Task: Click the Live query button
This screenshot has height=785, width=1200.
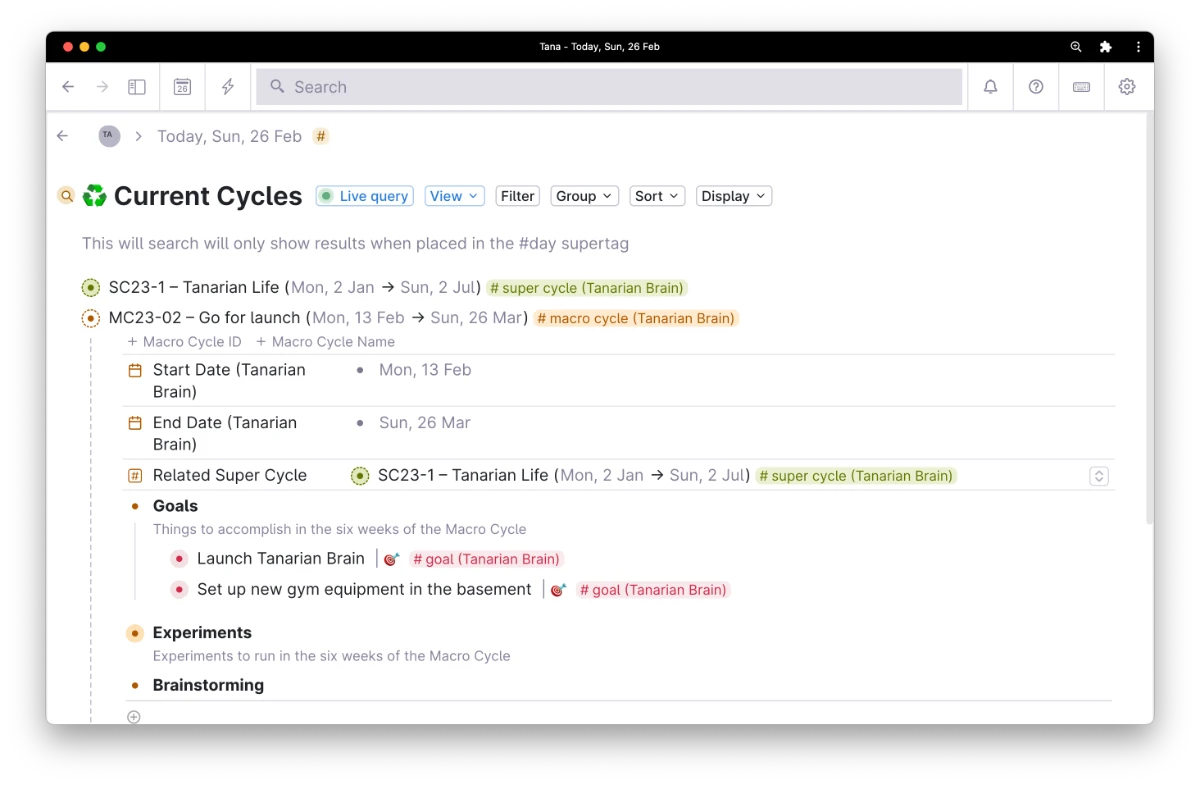Action: click(x=364, y=196)
